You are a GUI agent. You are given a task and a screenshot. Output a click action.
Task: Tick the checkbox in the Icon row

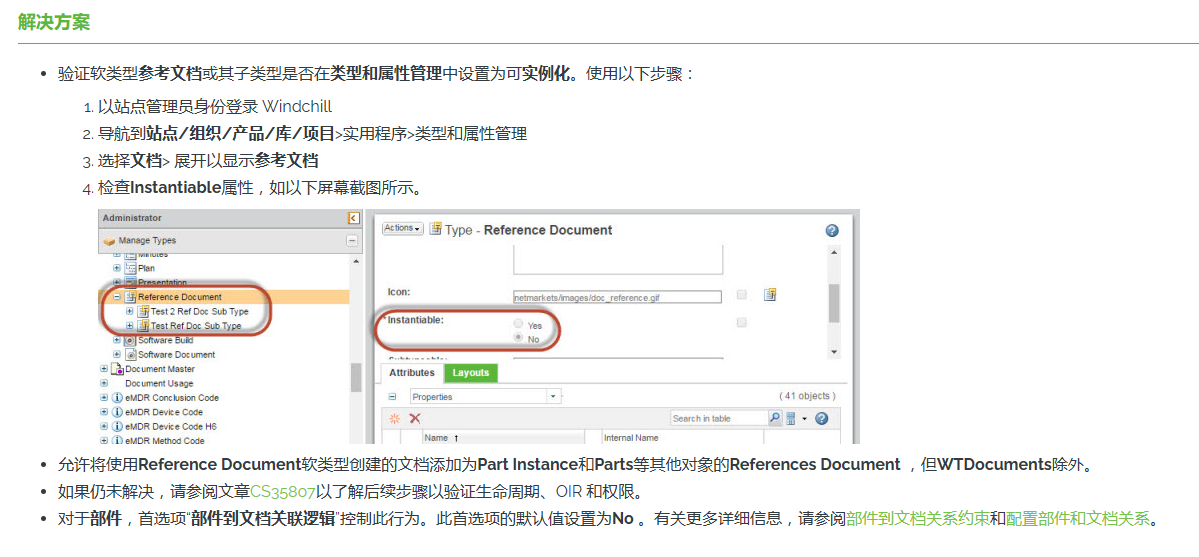742,295
